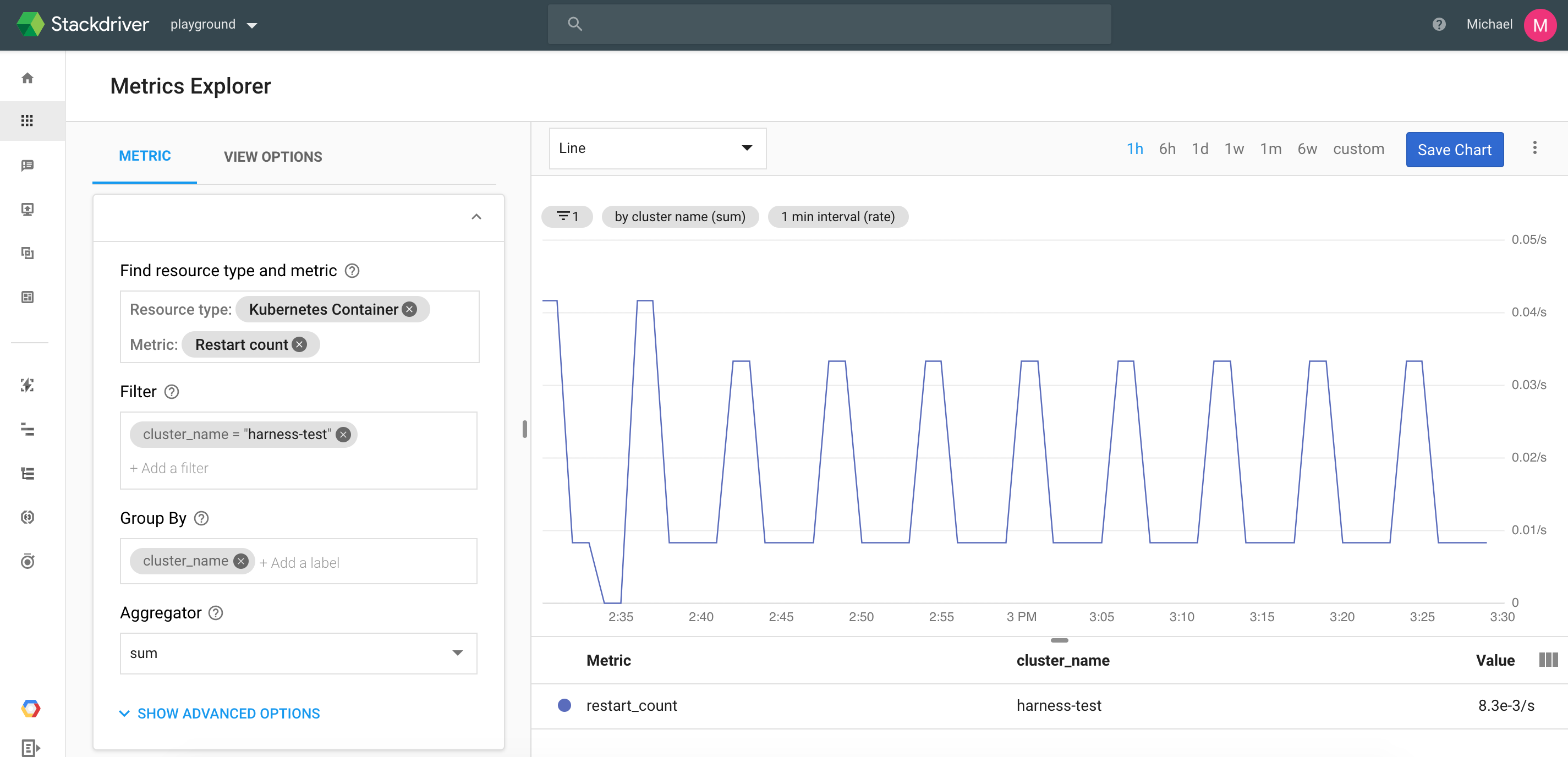Image resolution: width=1568 pixels, height=757 pixels.
Task: Select the 1d time range
Action: coord(1200,149)
